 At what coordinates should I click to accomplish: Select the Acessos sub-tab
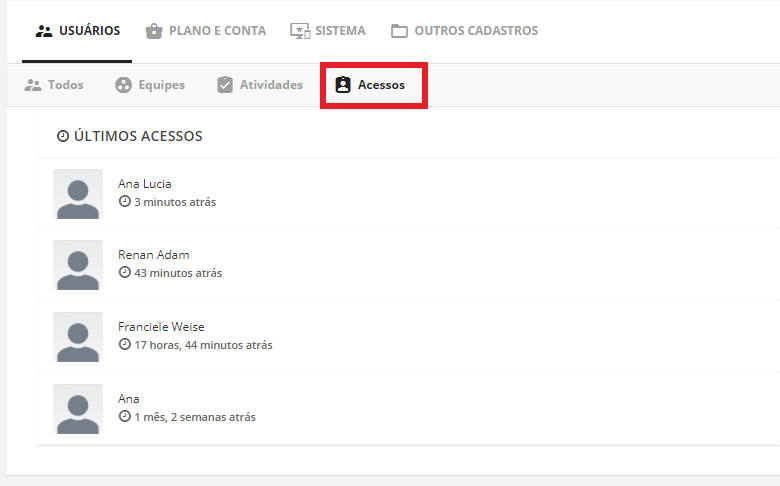(381, 85)
